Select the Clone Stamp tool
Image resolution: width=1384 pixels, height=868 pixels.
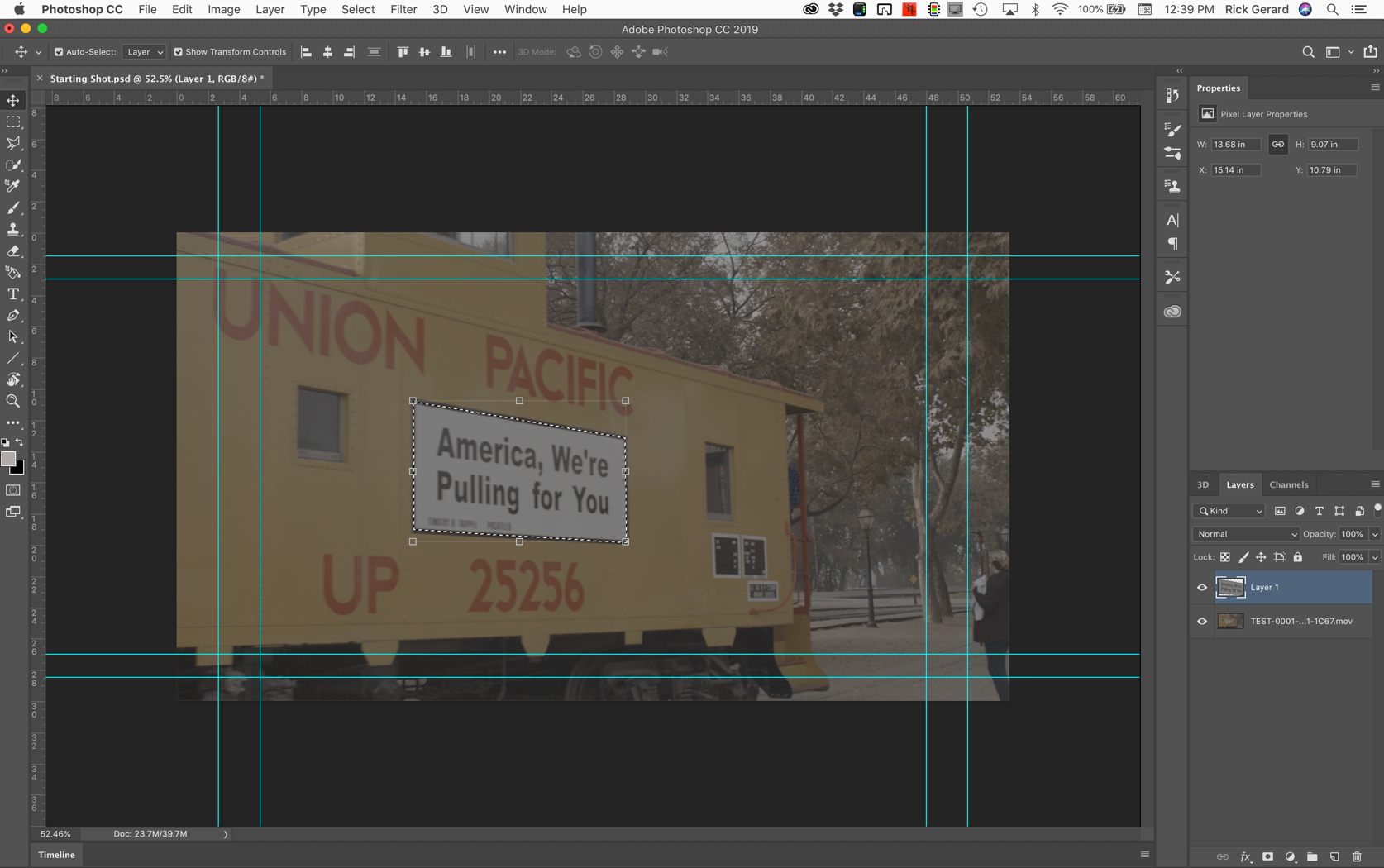[13, 229]
